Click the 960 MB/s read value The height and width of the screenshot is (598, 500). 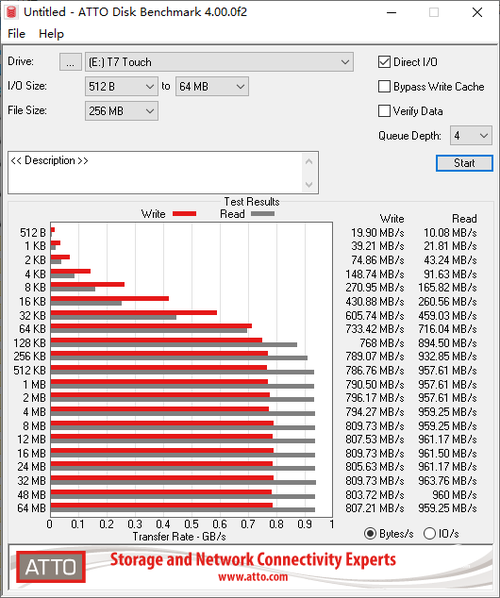click(454, 495)
